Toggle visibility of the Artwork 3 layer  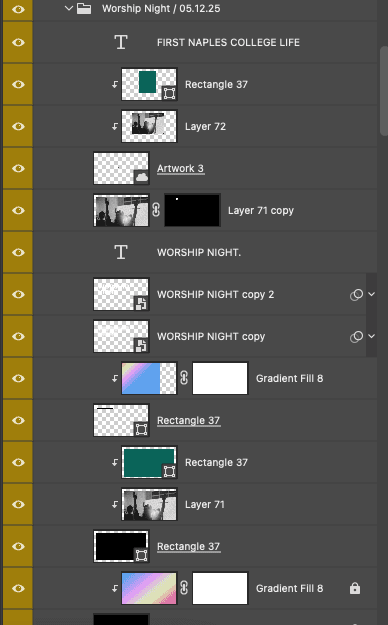[x=18, y=168]
